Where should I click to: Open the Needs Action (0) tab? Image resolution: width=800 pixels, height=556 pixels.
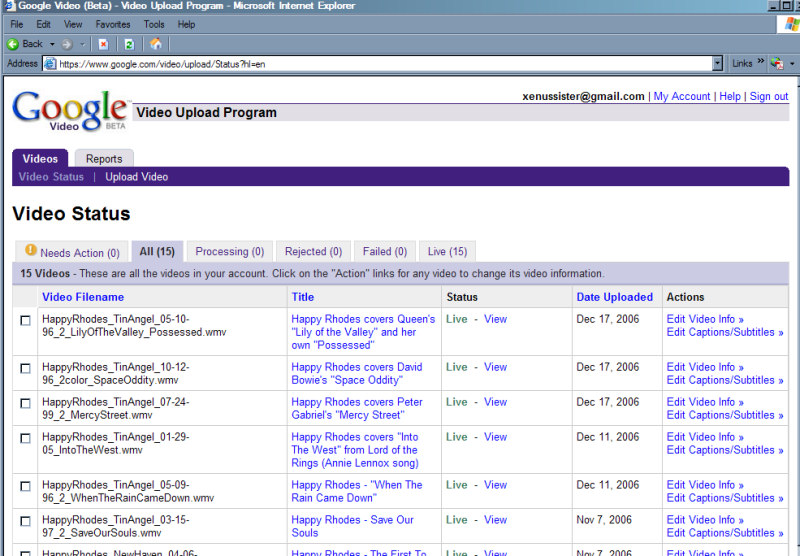pyautogui.click(x=72, y=252)
